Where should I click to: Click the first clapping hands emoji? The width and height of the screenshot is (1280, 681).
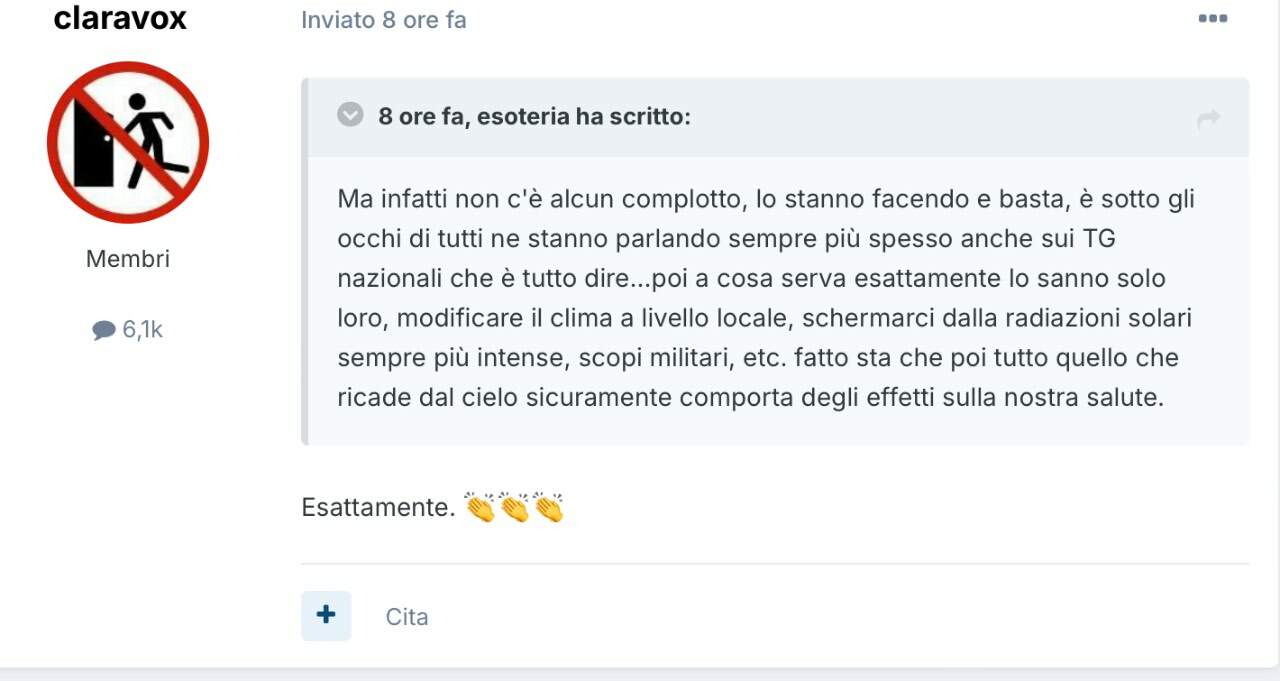click(x=481, y=507)
